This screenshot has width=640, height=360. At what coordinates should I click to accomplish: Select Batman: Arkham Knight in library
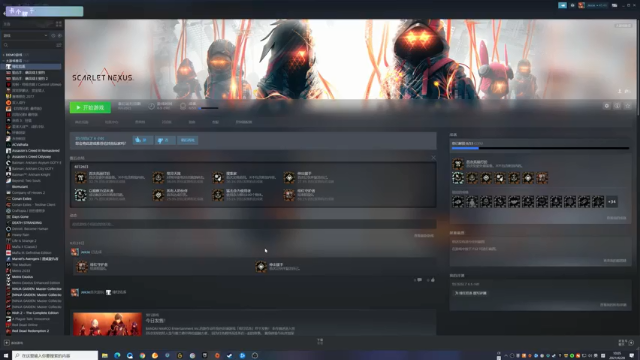coord(31,175)
